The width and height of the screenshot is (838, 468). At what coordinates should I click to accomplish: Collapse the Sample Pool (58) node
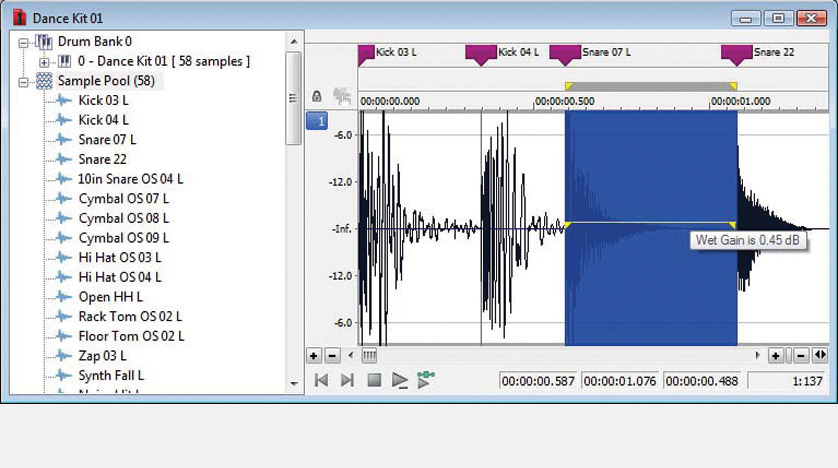[x=25, y=81]
